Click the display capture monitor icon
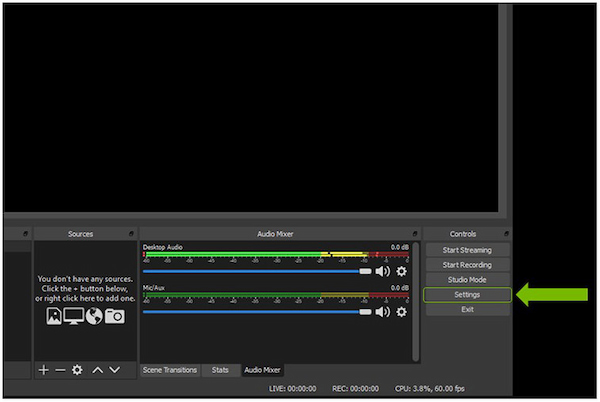The height and width of the screenshot is (402, 600). click(x=74, y=316)
